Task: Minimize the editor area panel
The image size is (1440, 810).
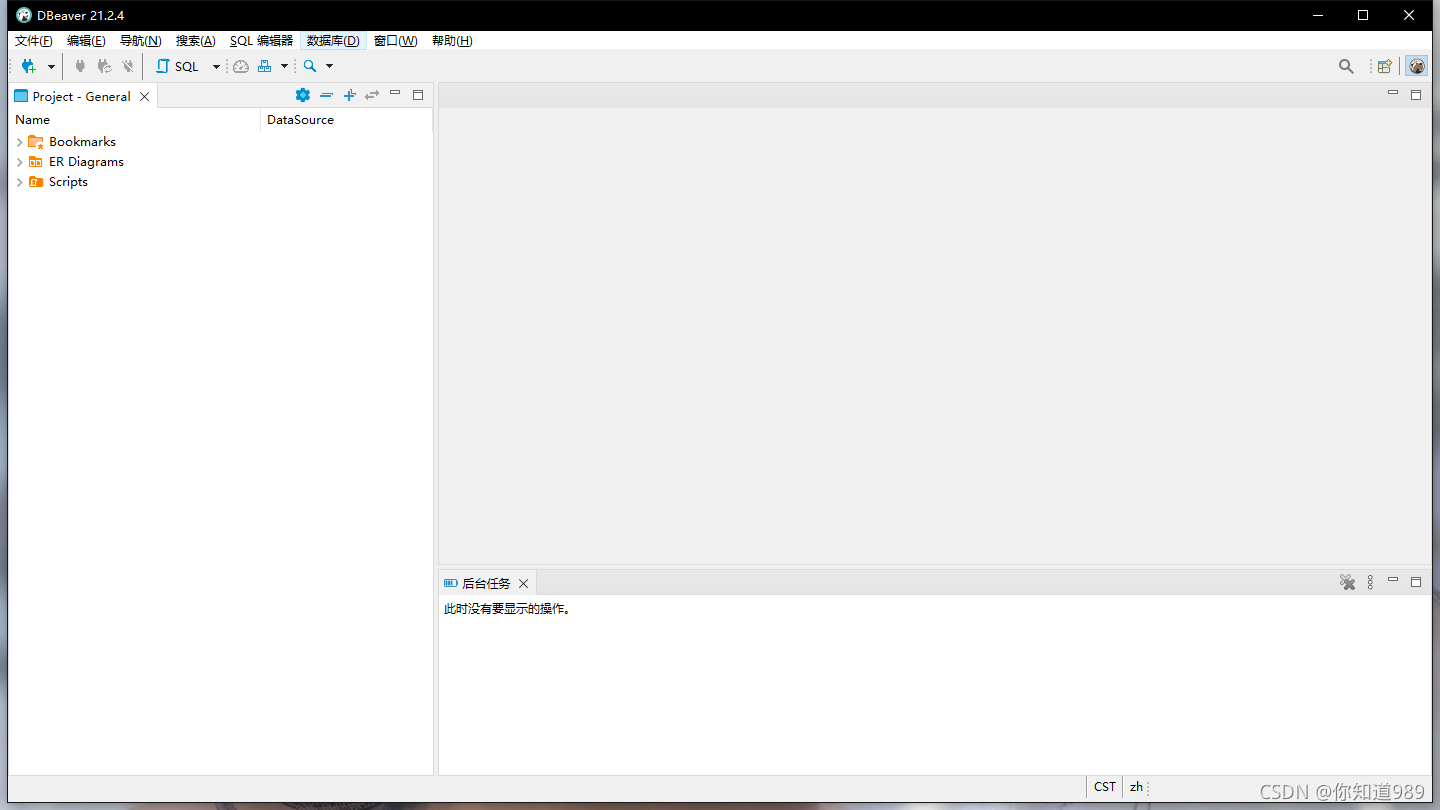Action: (1393, 93)
